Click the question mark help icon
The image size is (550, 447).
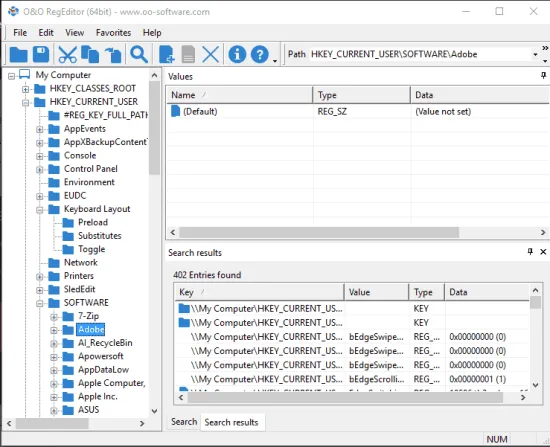click(x=260, y=55)
